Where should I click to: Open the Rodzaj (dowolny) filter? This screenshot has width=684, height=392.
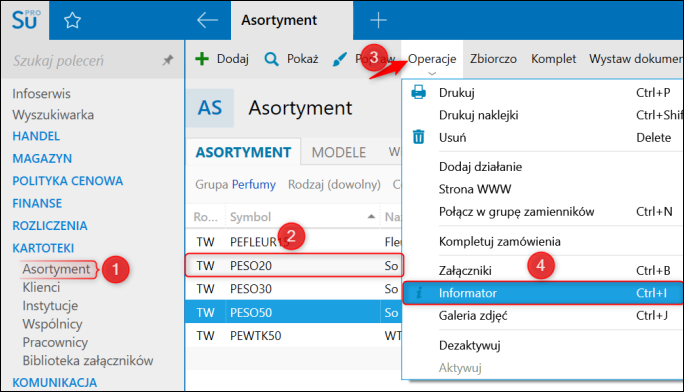[x=334, y=184]
